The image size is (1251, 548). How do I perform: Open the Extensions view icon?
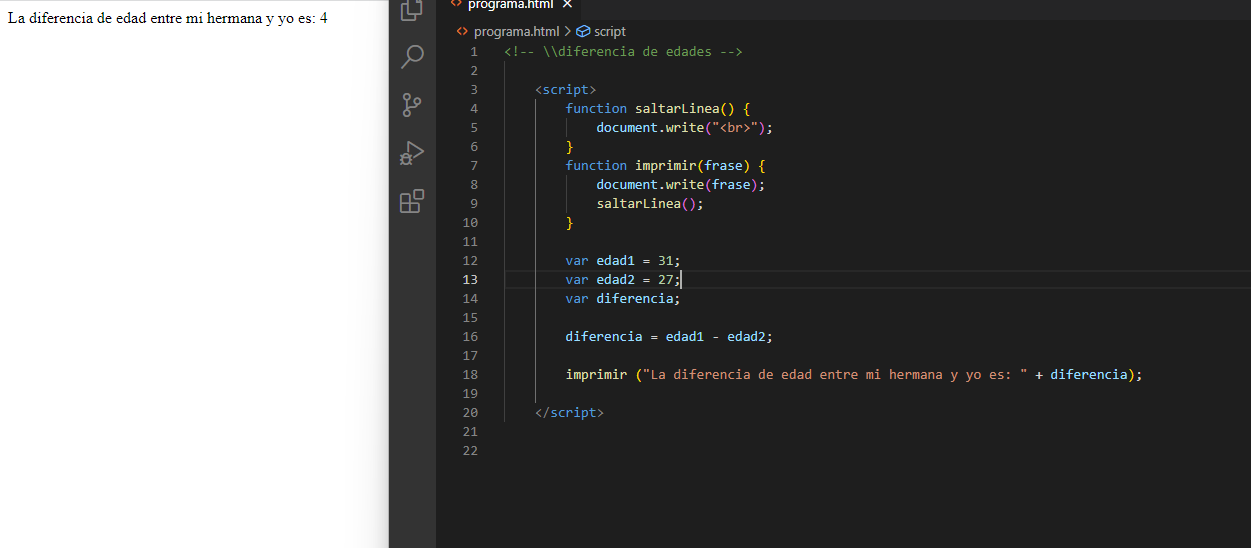412,201
